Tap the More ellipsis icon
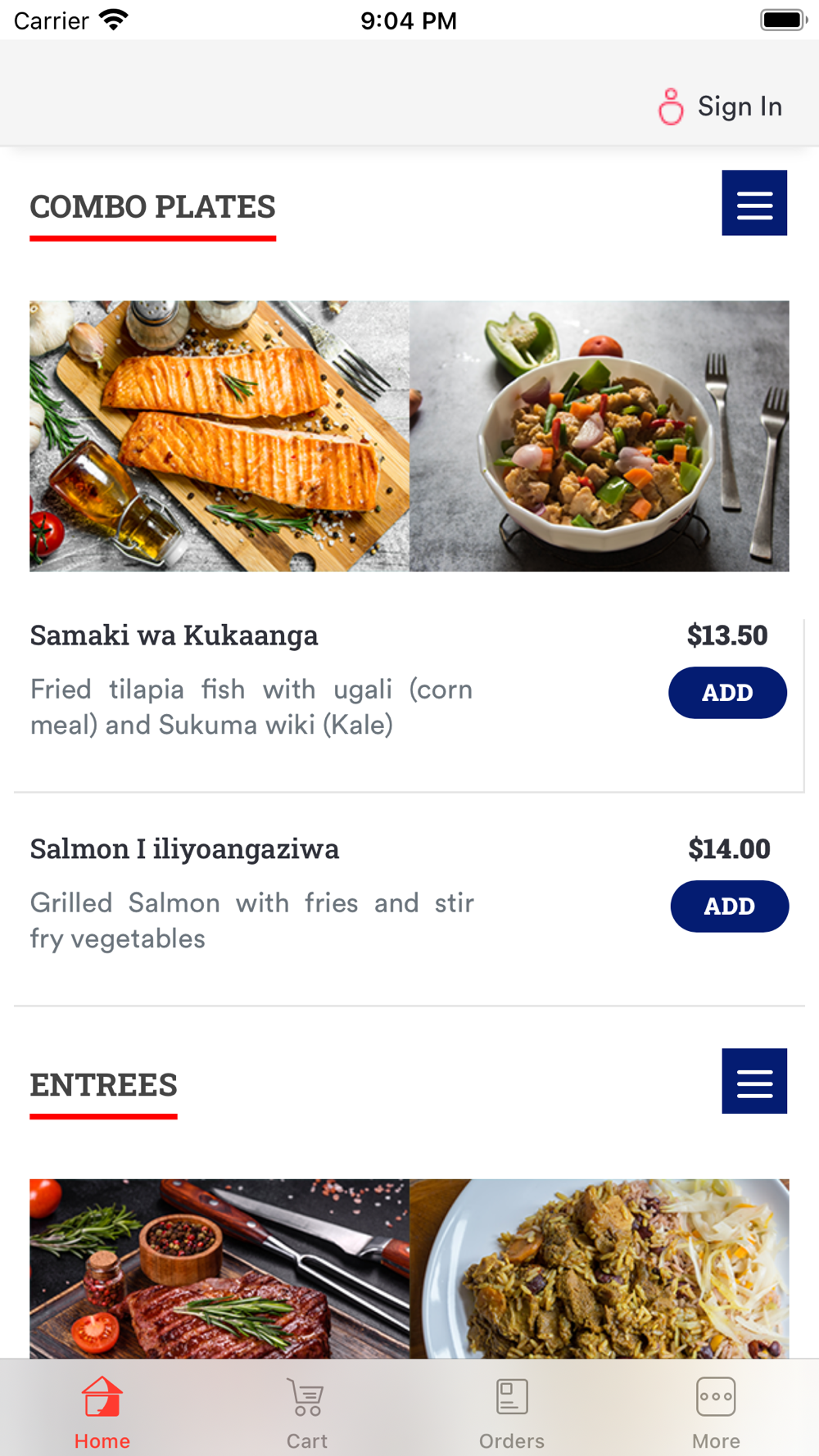This screenshot has height=1456, width=819. pos(716,1397)
